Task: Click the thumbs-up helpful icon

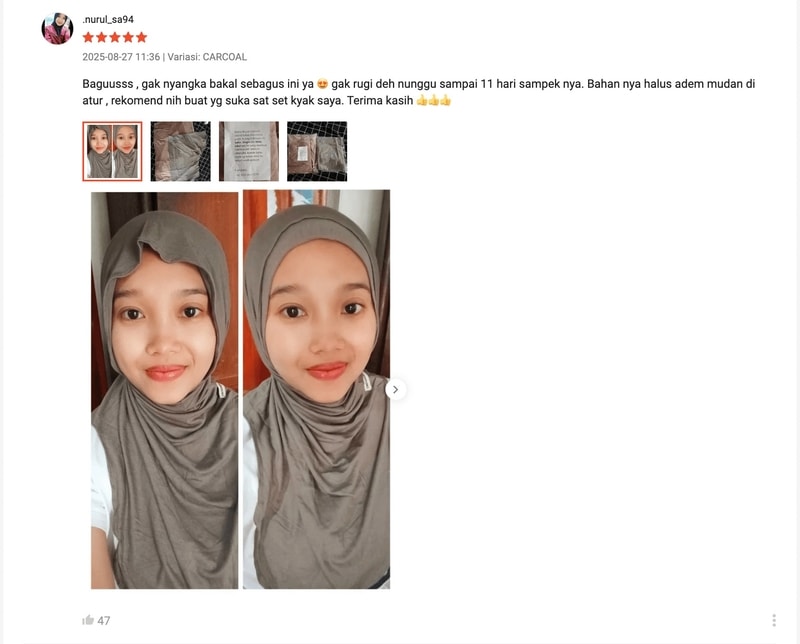Action: tap(88, 620)
